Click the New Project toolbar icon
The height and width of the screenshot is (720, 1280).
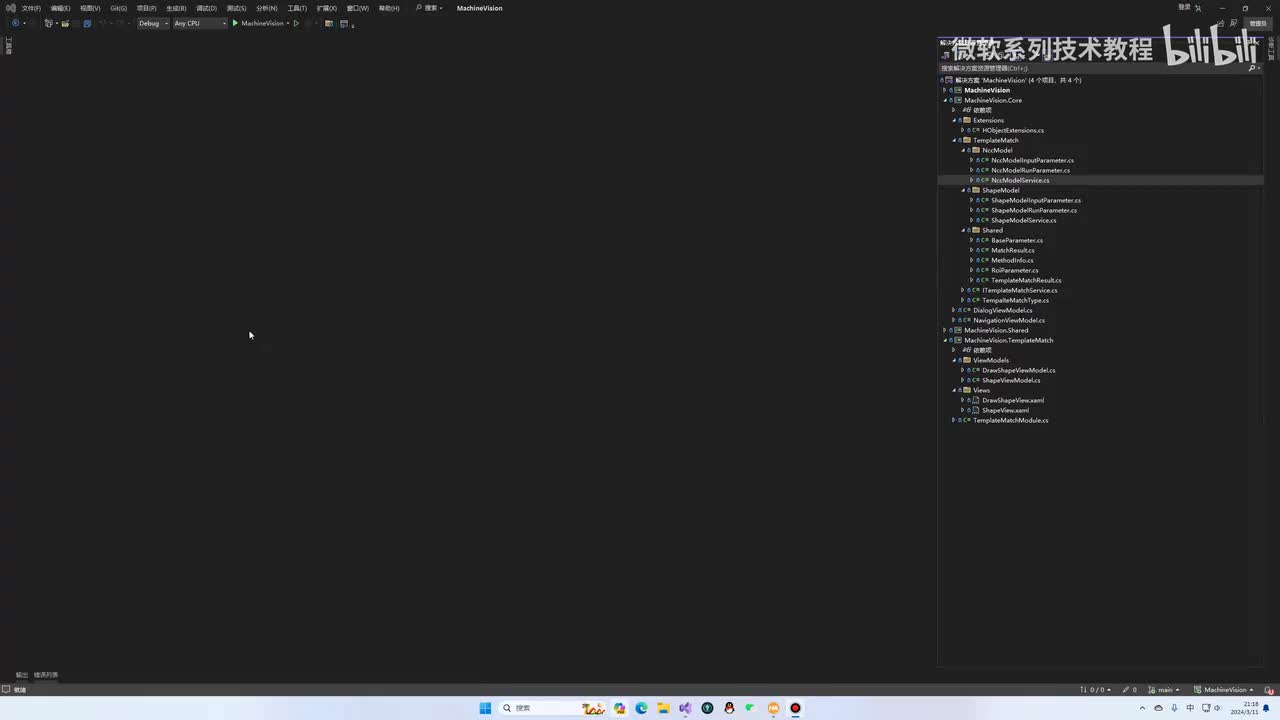pos(48,23)
